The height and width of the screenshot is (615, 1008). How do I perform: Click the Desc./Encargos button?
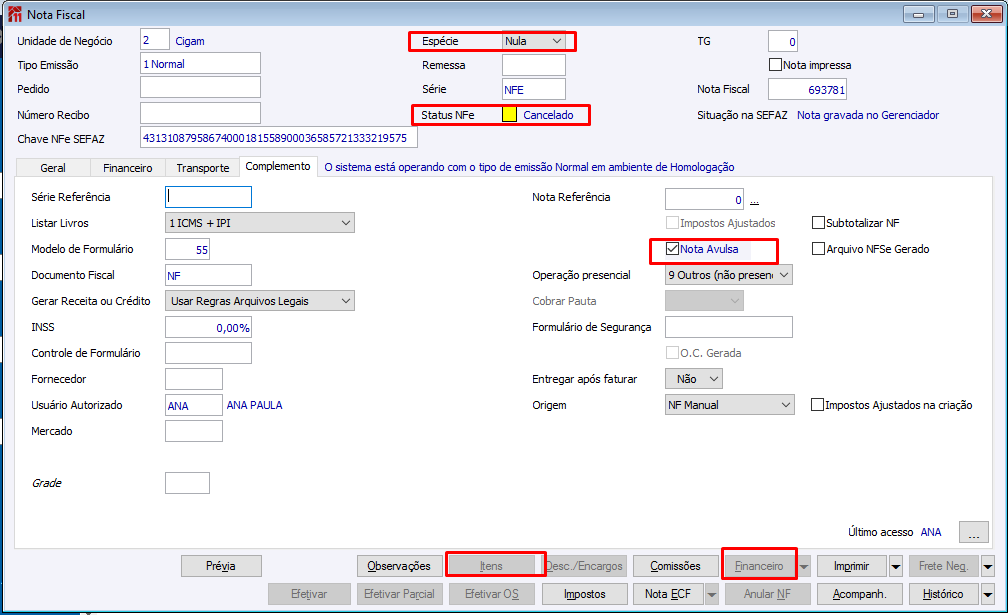point(584,566)
